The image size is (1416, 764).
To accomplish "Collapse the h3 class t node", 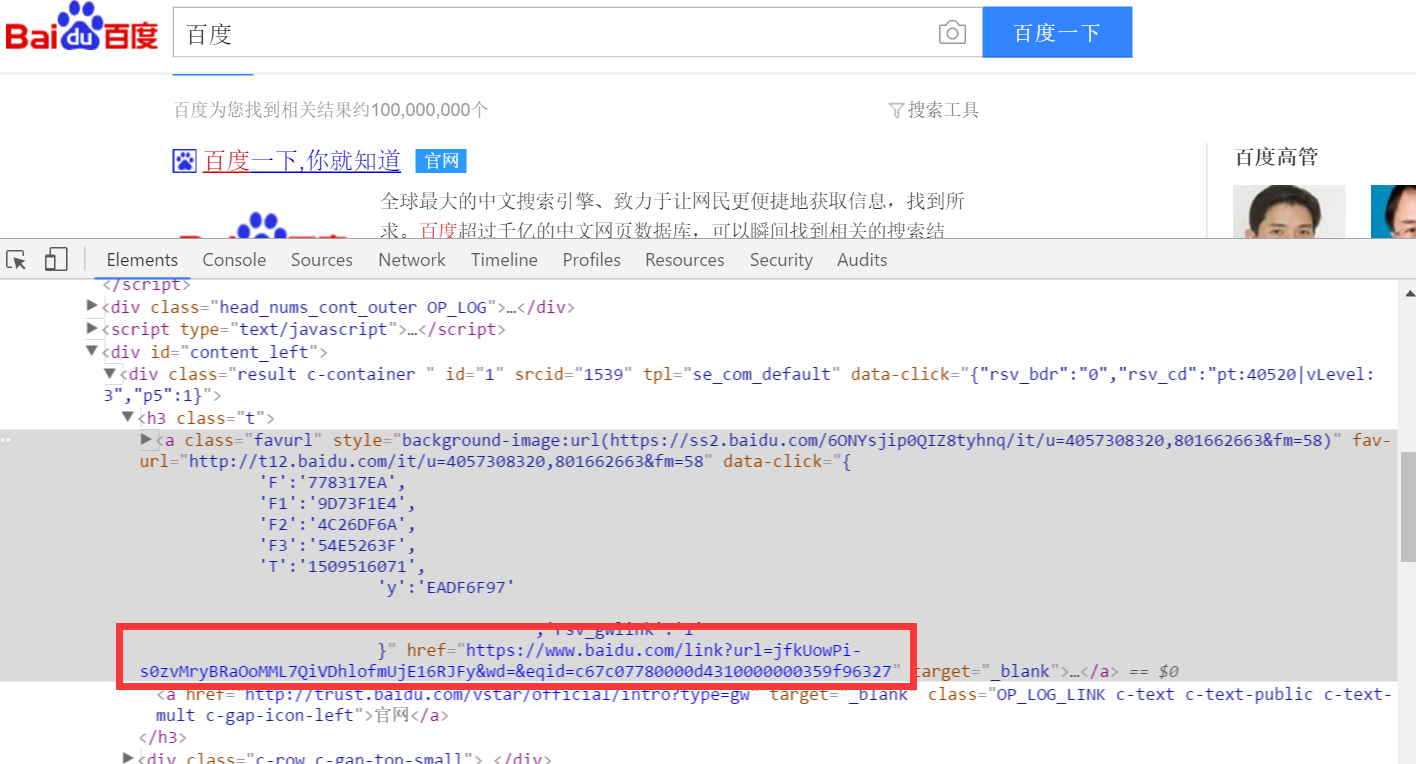I will (x=128, y=417).
